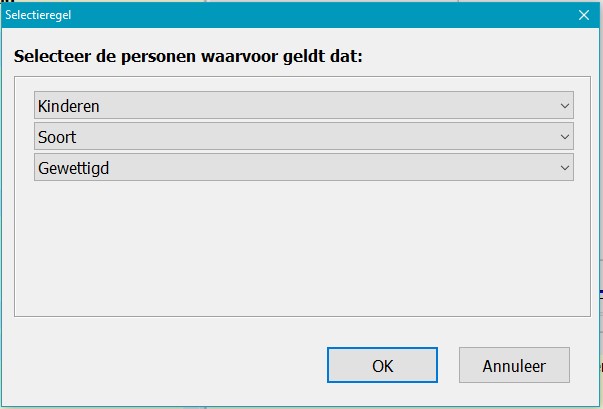Select the 'Kinderen' text in the first dropdown
This screenshot has height=409, width=603.
(69, 105)
